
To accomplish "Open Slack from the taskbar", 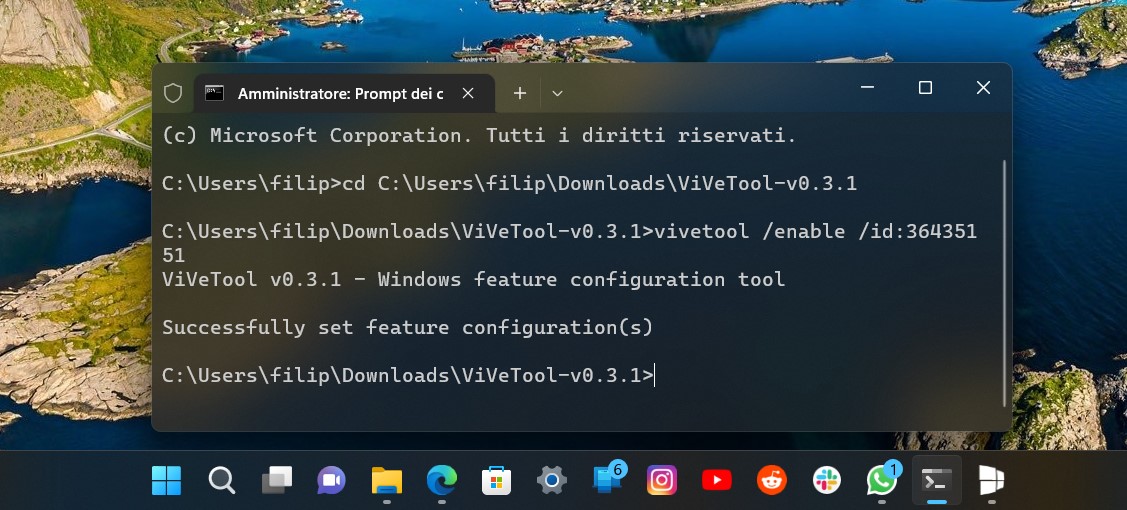I will 827,480.
